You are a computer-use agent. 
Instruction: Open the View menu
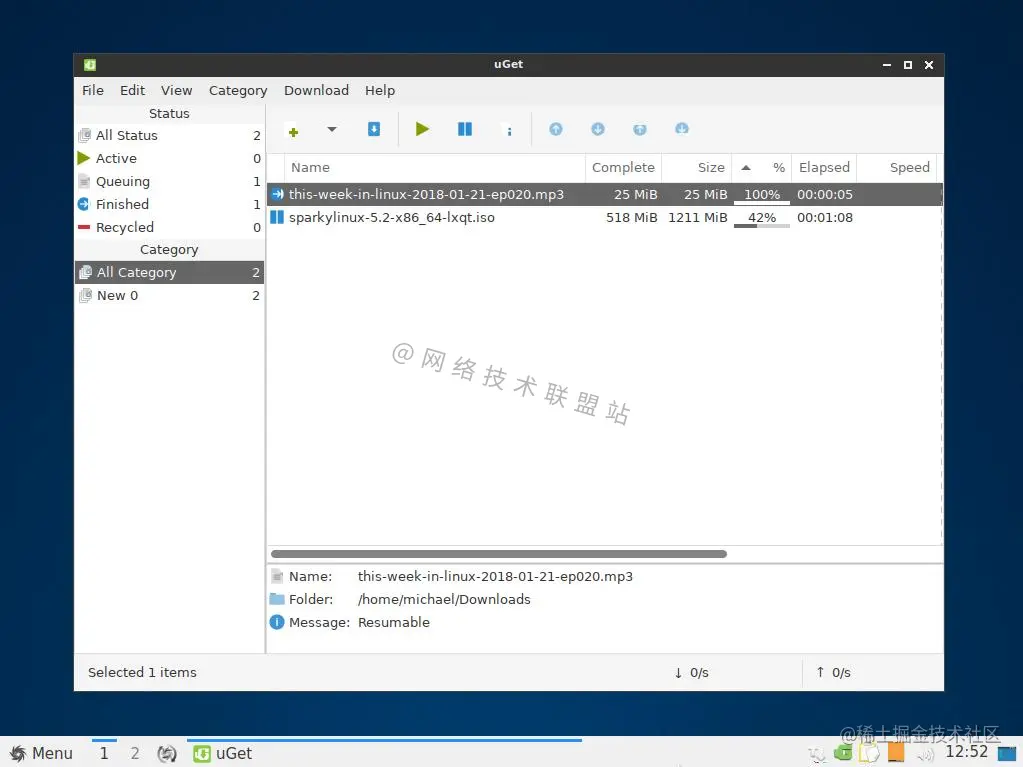(177, 90)
